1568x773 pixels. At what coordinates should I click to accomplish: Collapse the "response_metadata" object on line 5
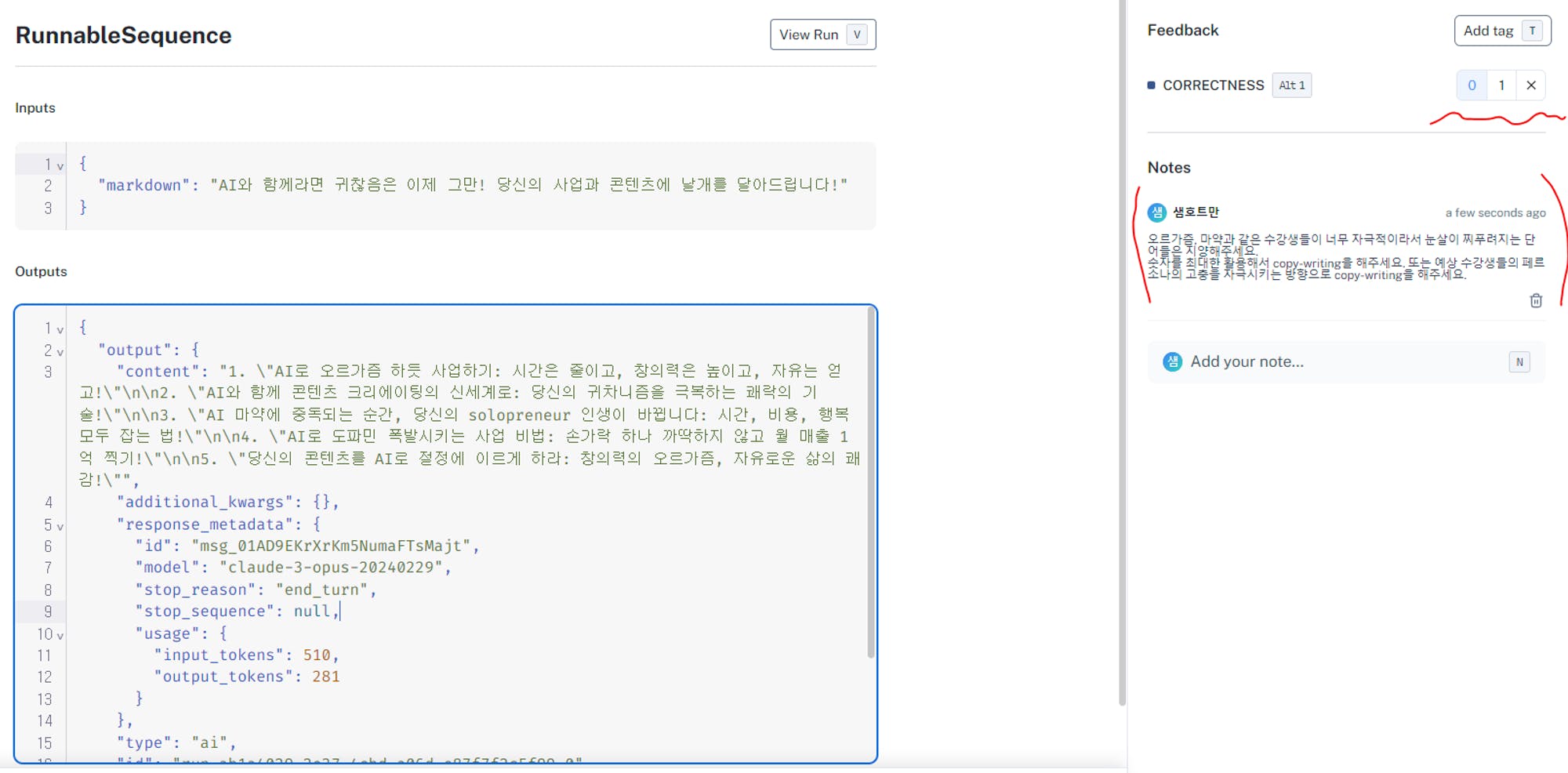click(60, 526)
